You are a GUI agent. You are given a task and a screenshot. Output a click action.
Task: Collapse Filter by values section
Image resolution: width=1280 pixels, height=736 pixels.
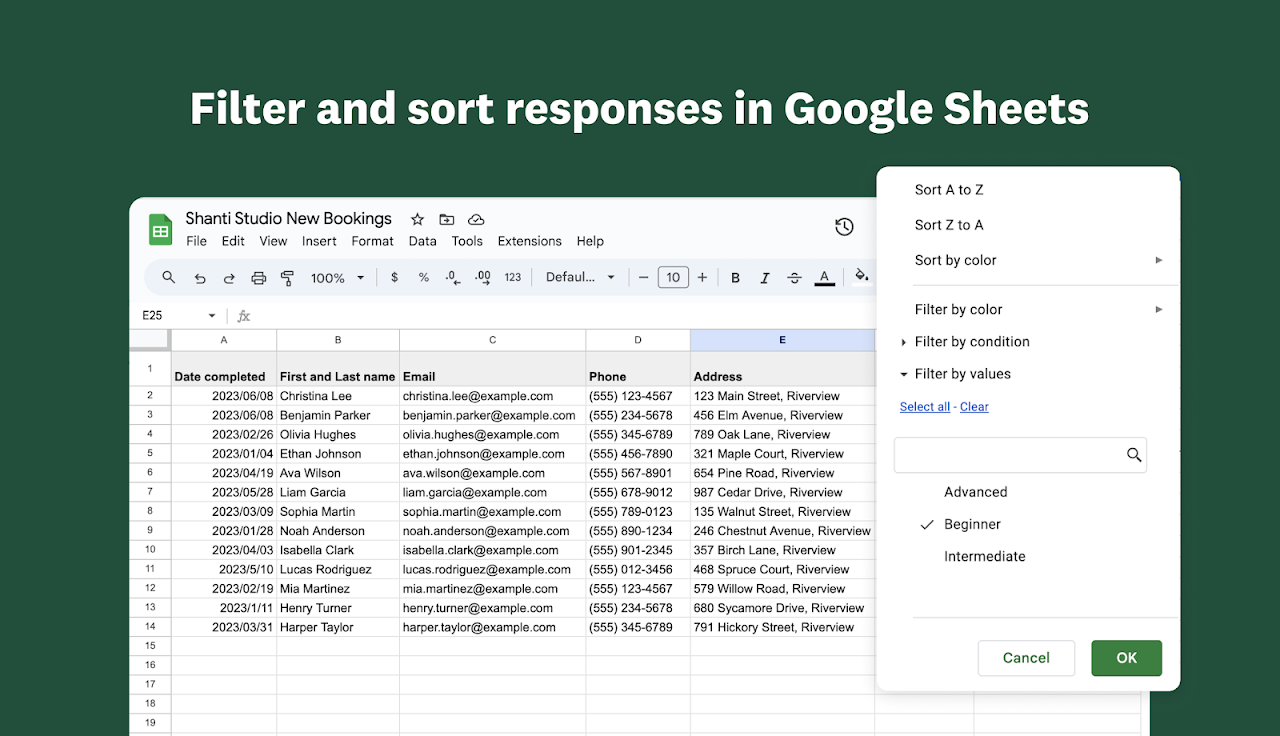point(904,374)
